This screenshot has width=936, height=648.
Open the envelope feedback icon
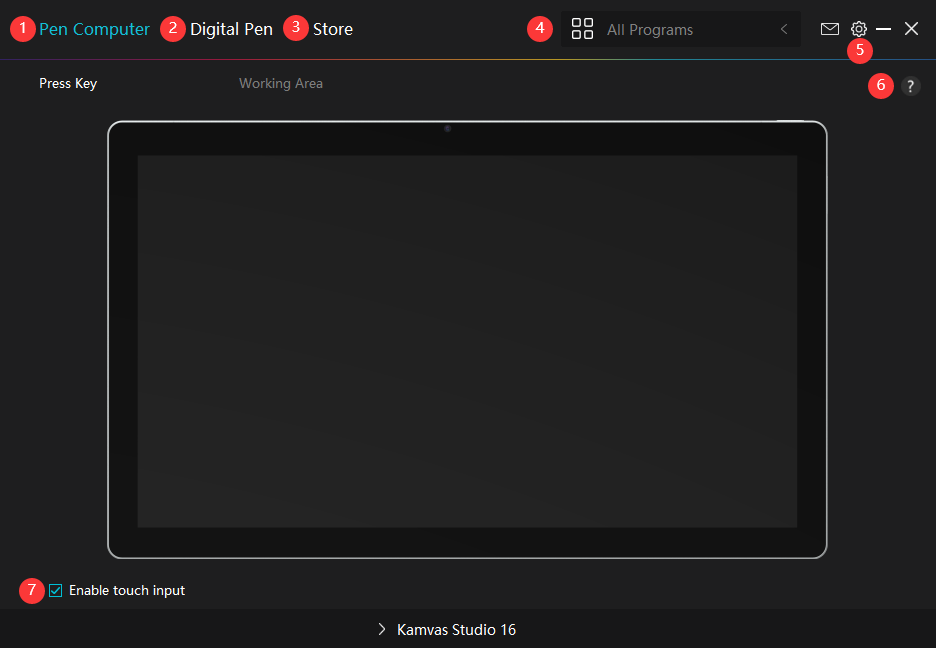click(829, 29)
